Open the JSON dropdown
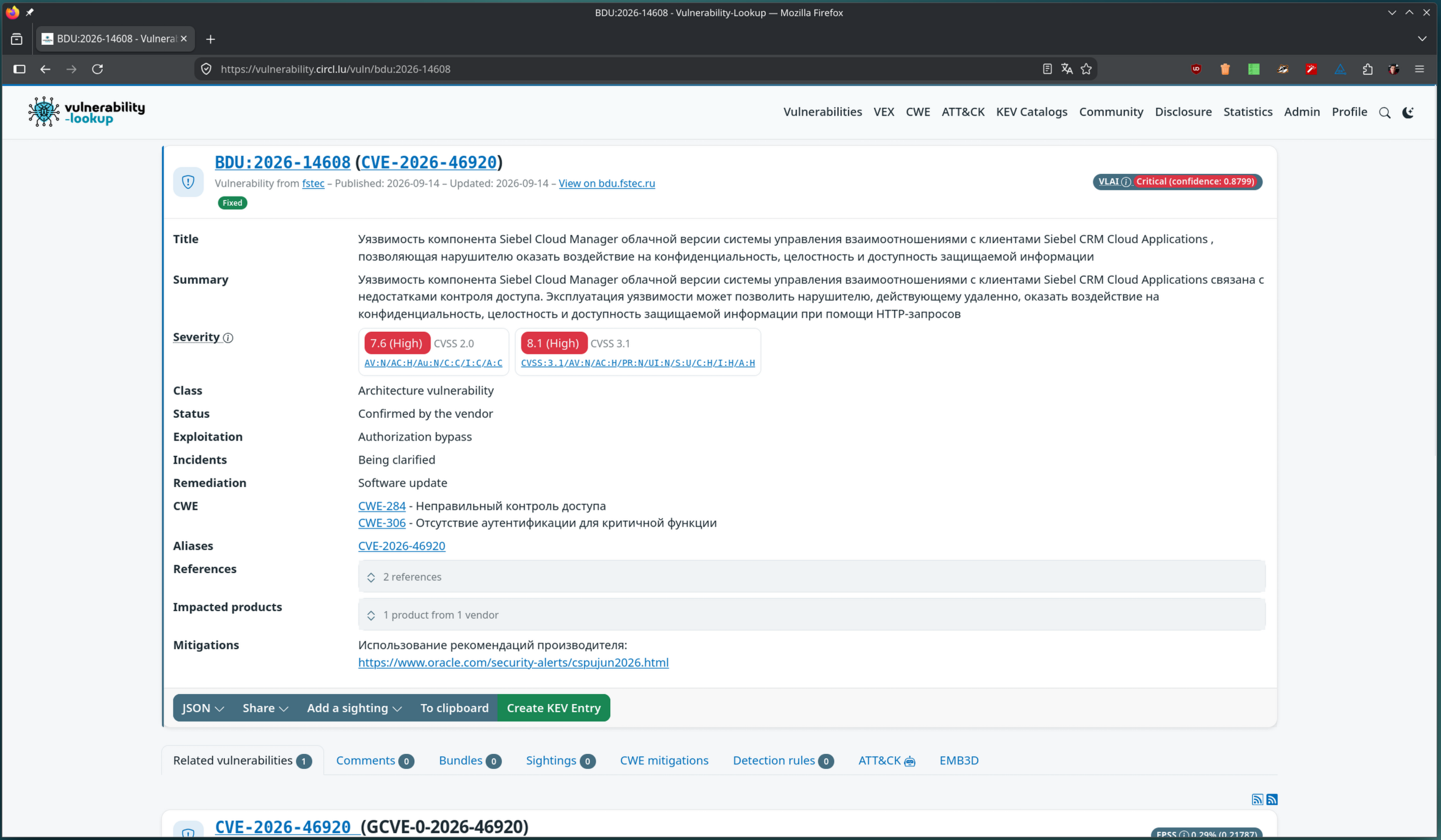The width and height of the screenshot is (1441, 840). click(x=203, y=708)
